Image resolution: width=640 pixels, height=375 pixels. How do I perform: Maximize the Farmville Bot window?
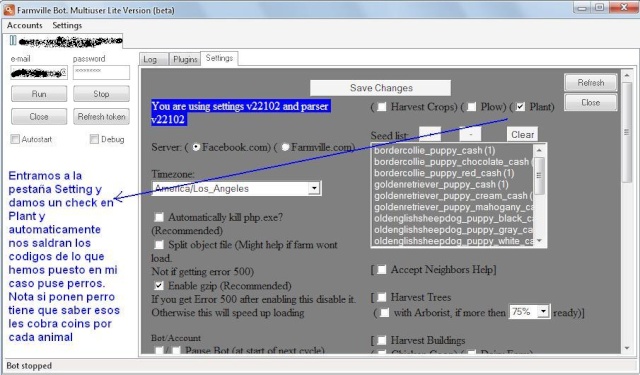[600, 7]
